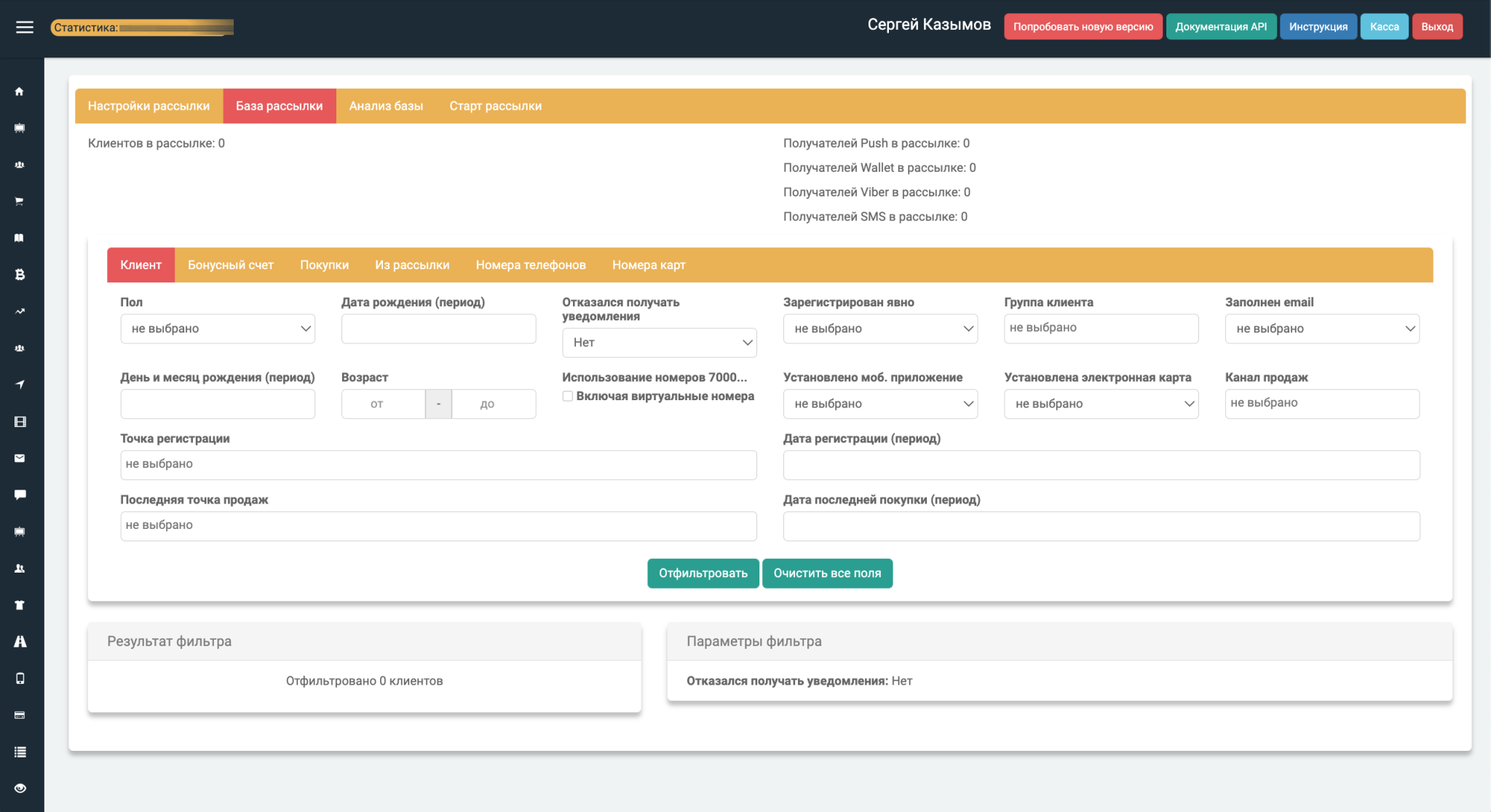Click 'Отфильтровано 0 клиентов' text
Image resolution: width=1491 pixels, height=812 pixels.
coord(364,681)
